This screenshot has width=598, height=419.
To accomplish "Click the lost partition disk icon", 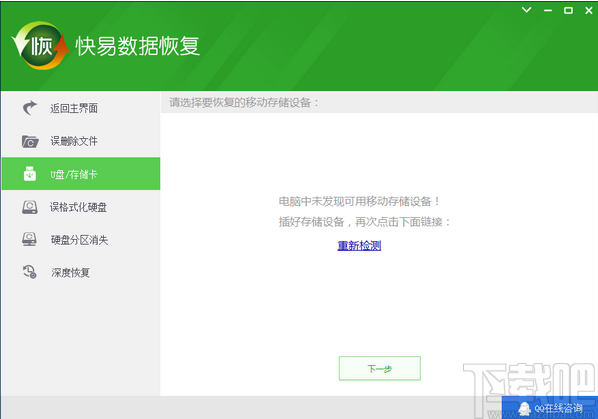I will (x=29, y=239).
